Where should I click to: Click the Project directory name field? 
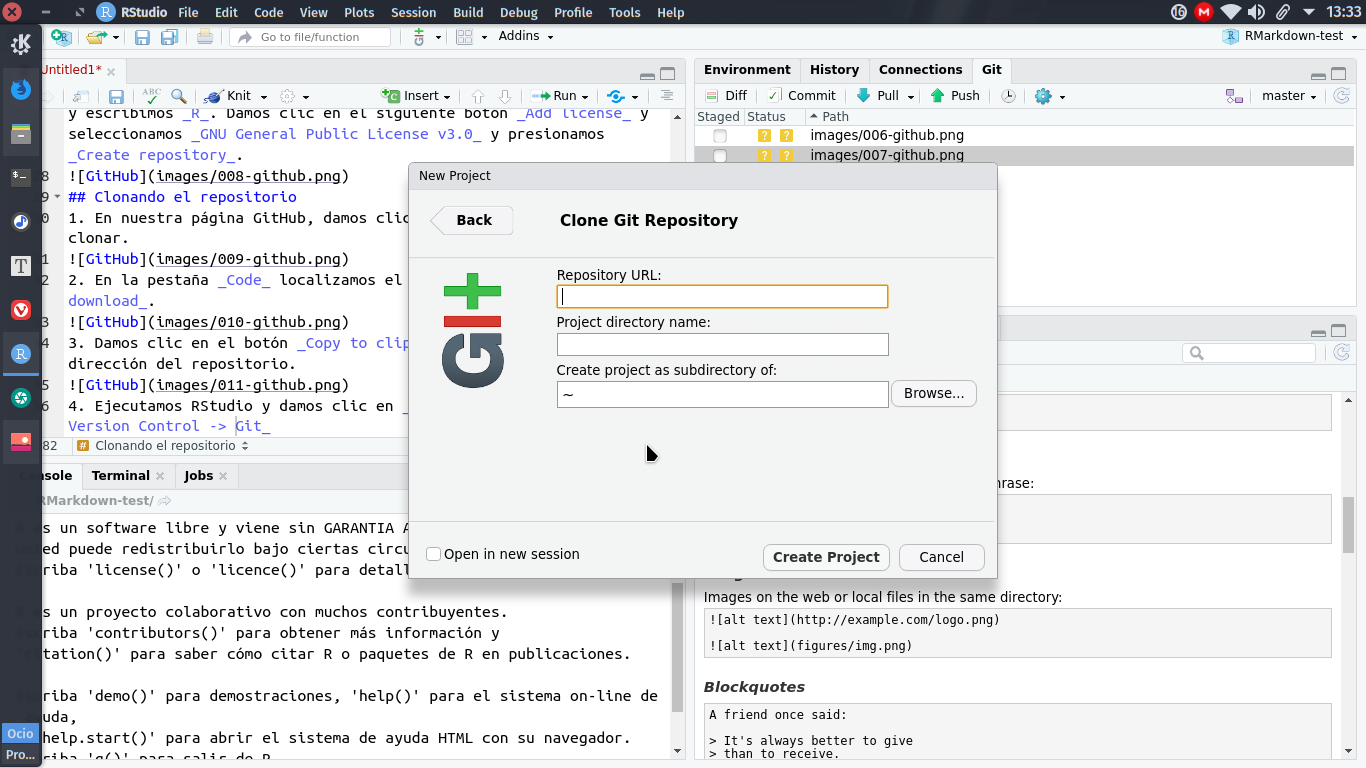point(722,344)
